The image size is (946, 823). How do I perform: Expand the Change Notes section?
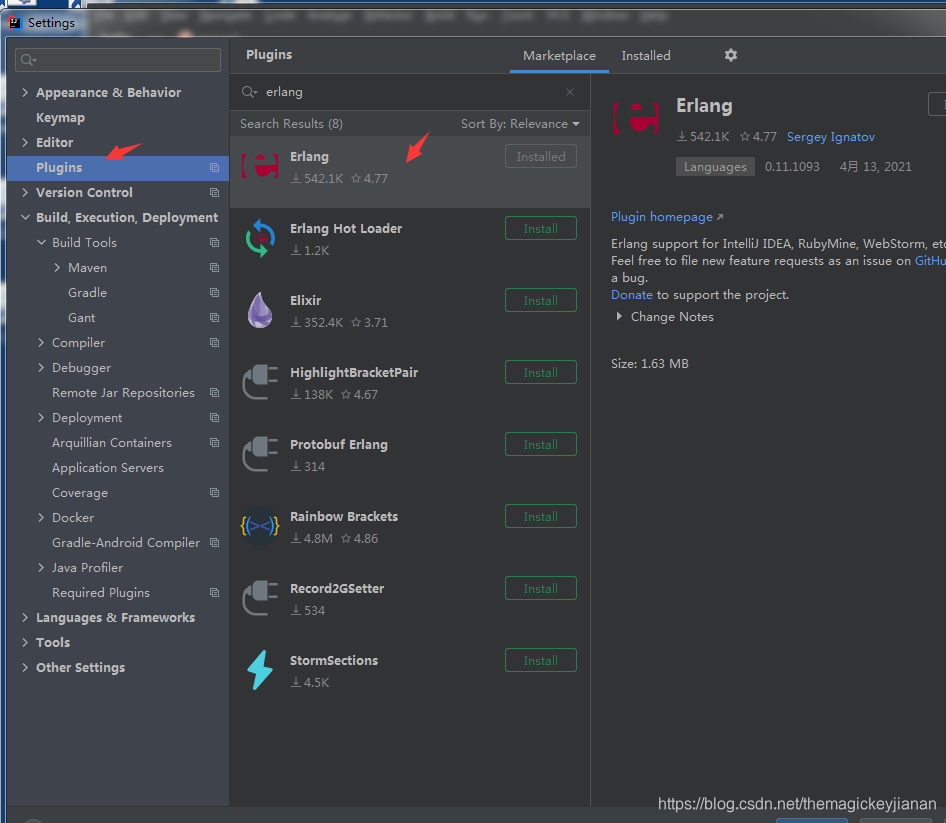[619, 317]
